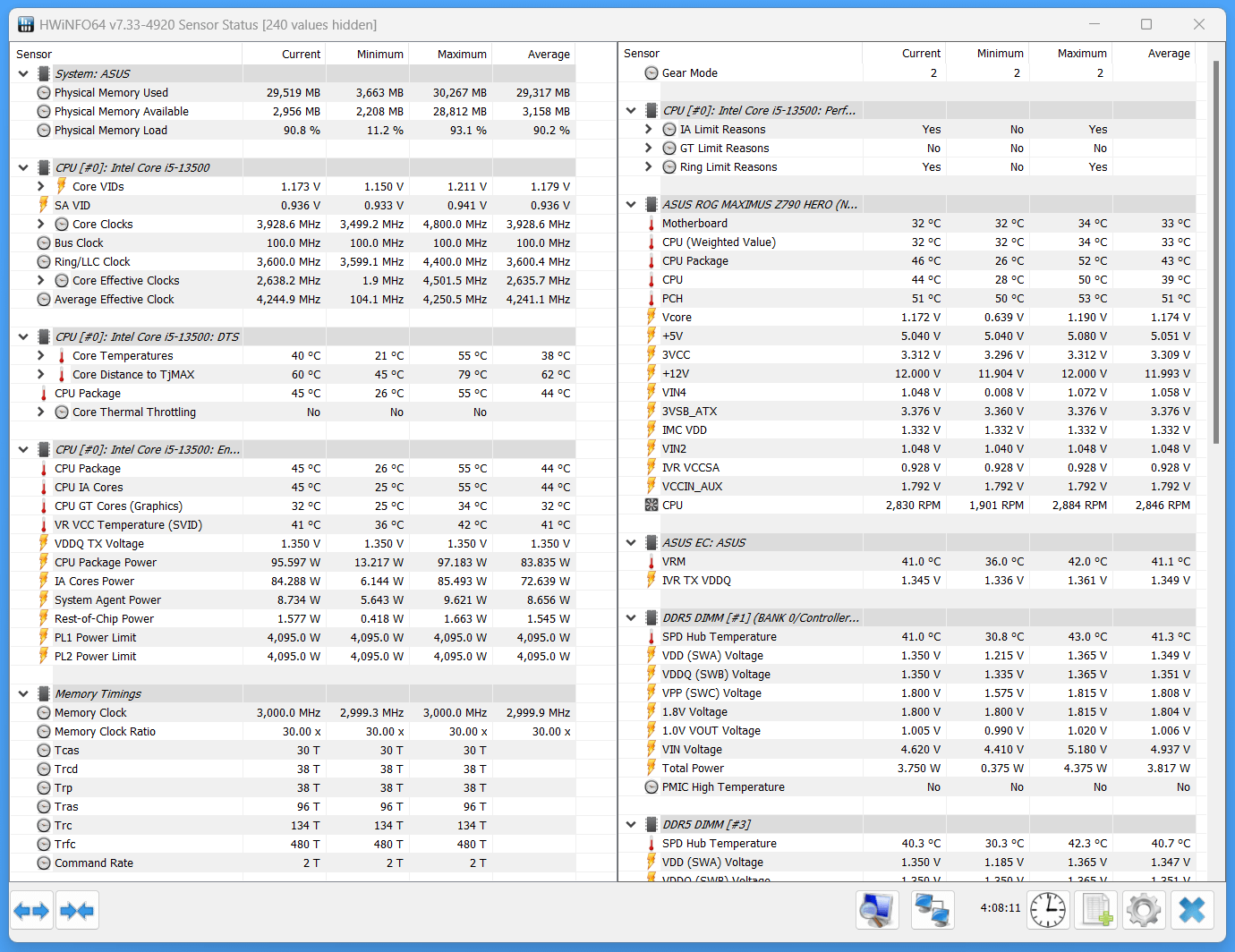Expand the Core Clocks row
The height and width of the screenshot is (952, 1235).
coord(41,224)
